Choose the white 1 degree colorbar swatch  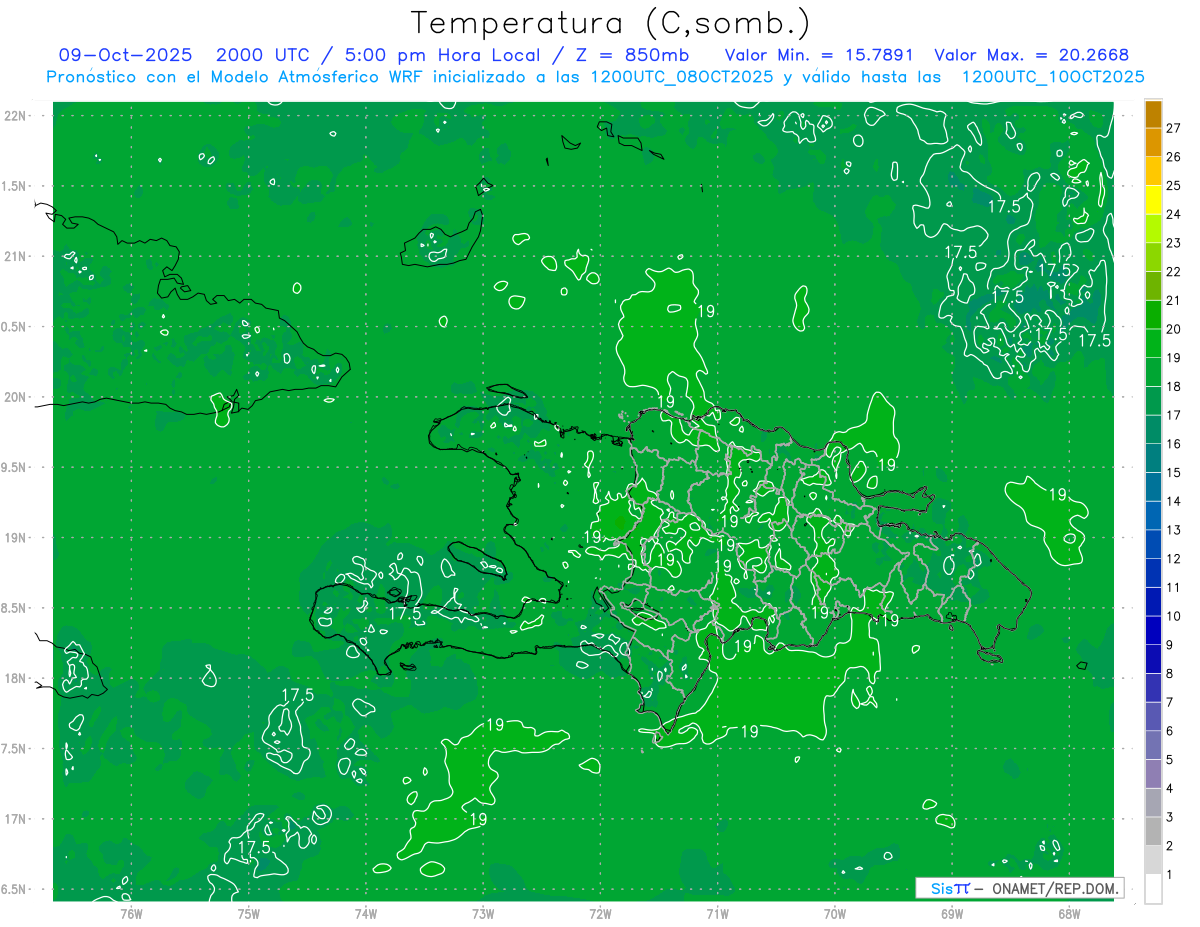1153,888
